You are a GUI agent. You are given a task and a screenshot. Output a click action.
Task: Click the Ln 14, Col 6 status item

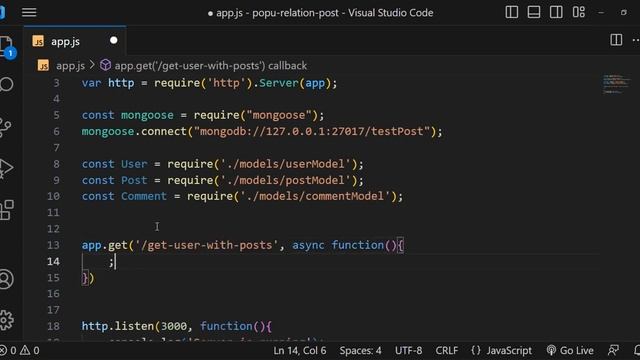click(x=300, y=351)
